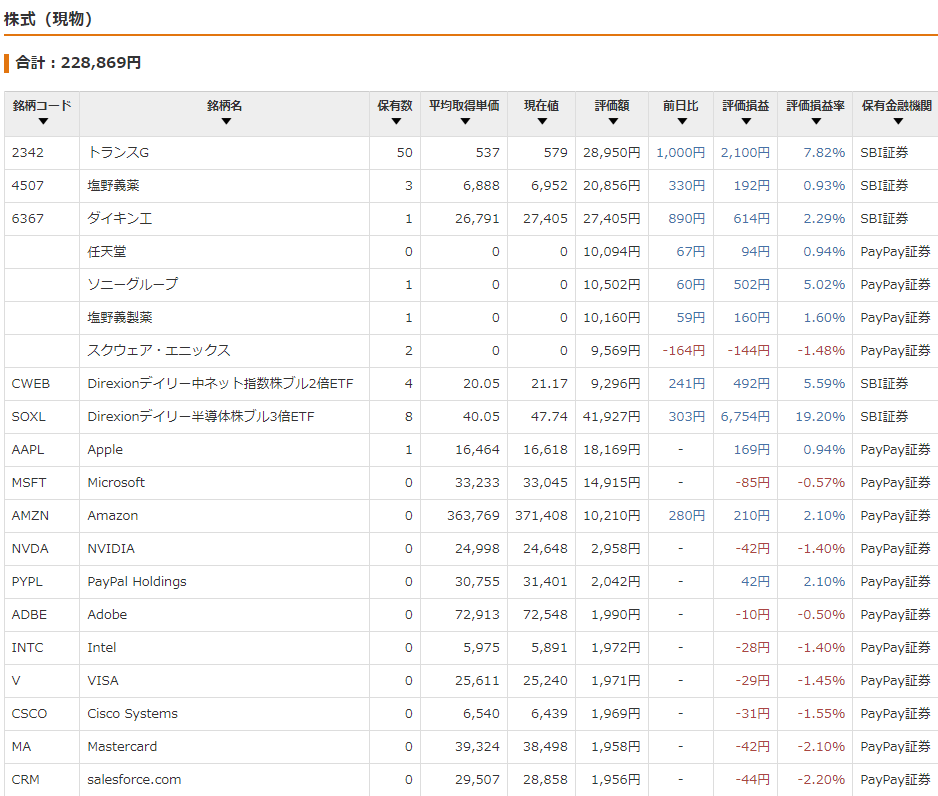Click salesforce.com loss -44円

753,779
